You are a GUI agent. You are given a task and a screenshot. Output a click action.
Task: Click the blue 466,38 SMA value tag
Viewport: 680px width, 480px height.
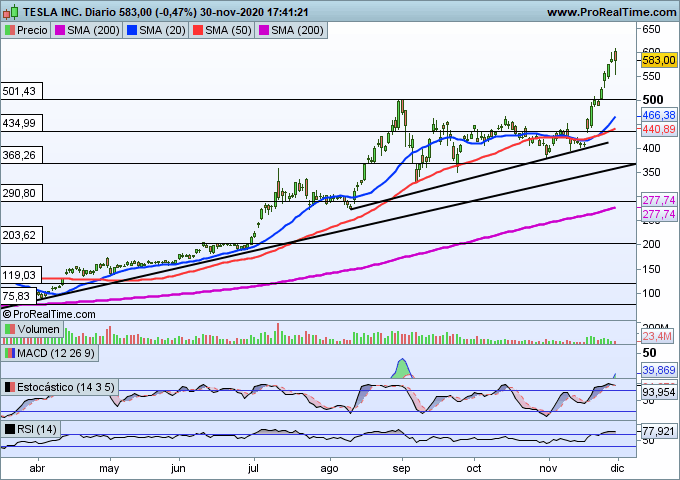(659, 115)
